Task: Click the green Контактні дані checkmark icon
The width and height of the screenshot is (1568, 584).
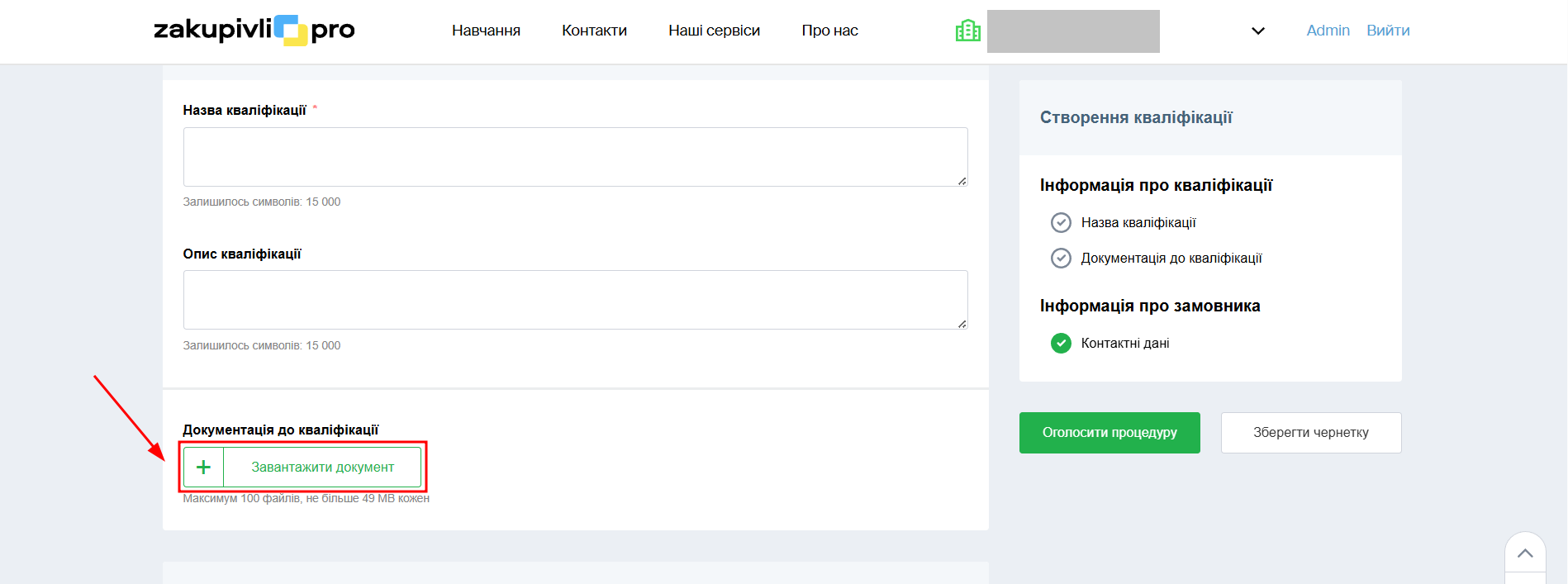Action: coord(1061,343)
